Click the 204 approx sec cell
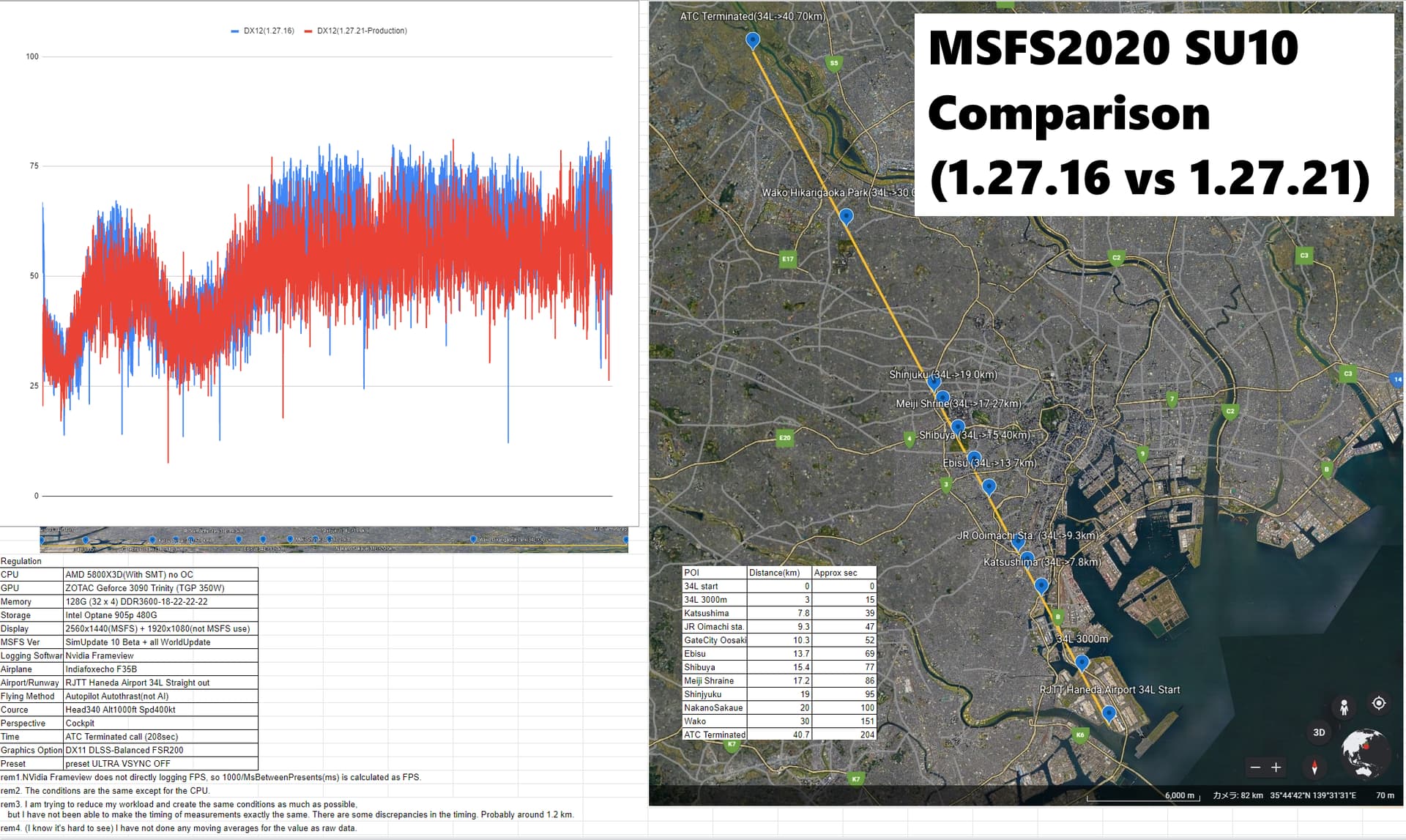Screen dimensions: 1406x840 click(844, 735)
